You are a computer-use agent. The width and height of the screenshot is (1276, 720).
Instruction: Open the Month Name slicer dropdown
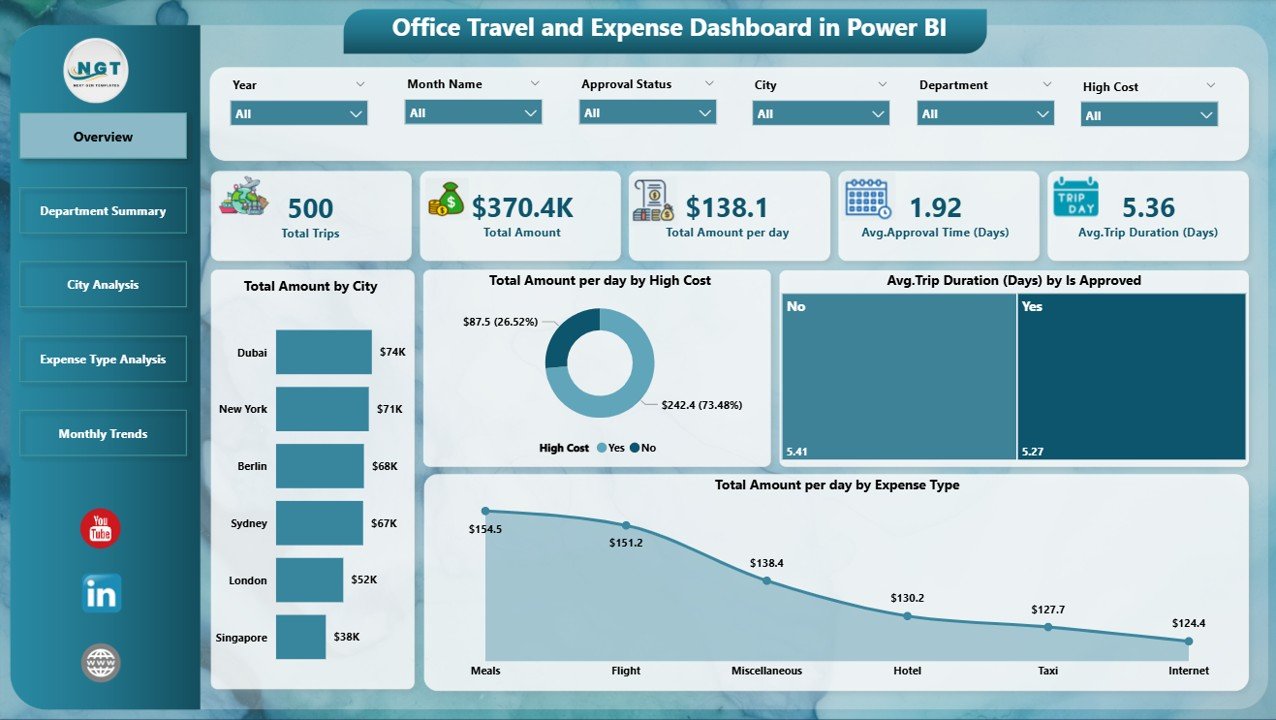click(474, 112)
